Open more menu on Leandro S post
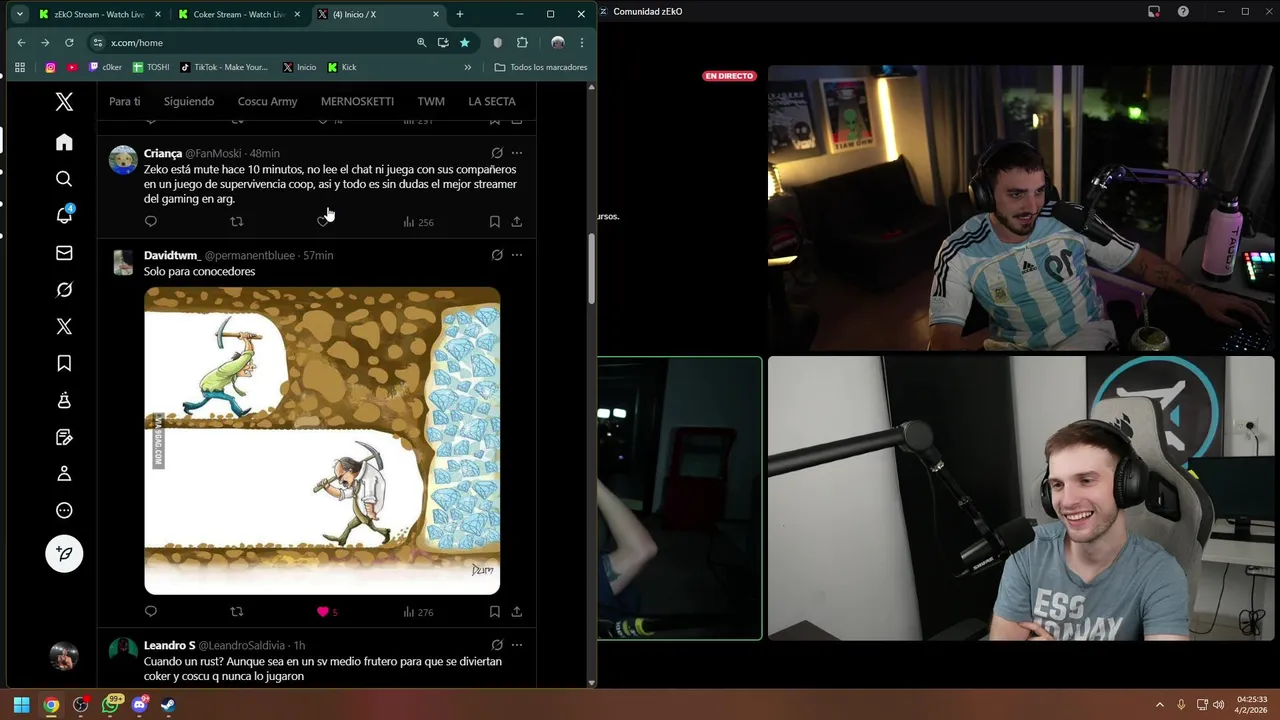The image size is (1280, 720). coord(517,645)
